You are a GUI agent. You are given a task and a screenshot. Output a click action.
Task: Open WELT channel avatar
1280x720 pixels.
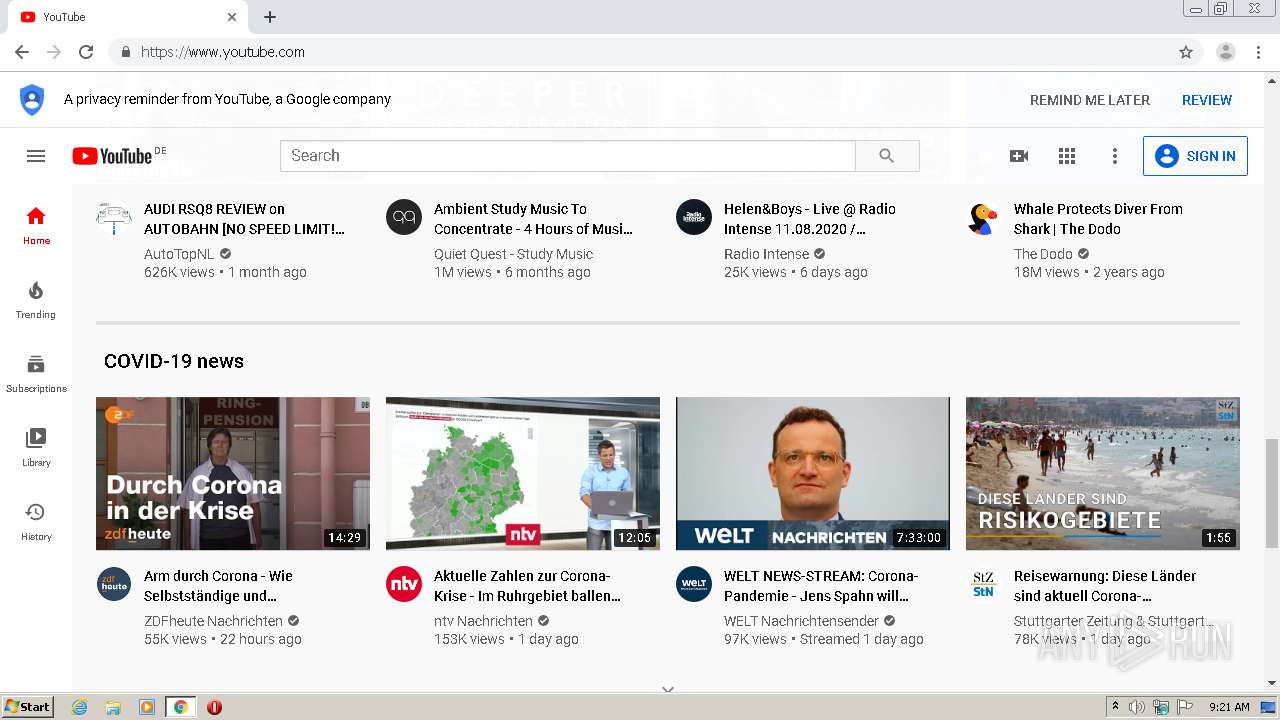coord(694,584)
